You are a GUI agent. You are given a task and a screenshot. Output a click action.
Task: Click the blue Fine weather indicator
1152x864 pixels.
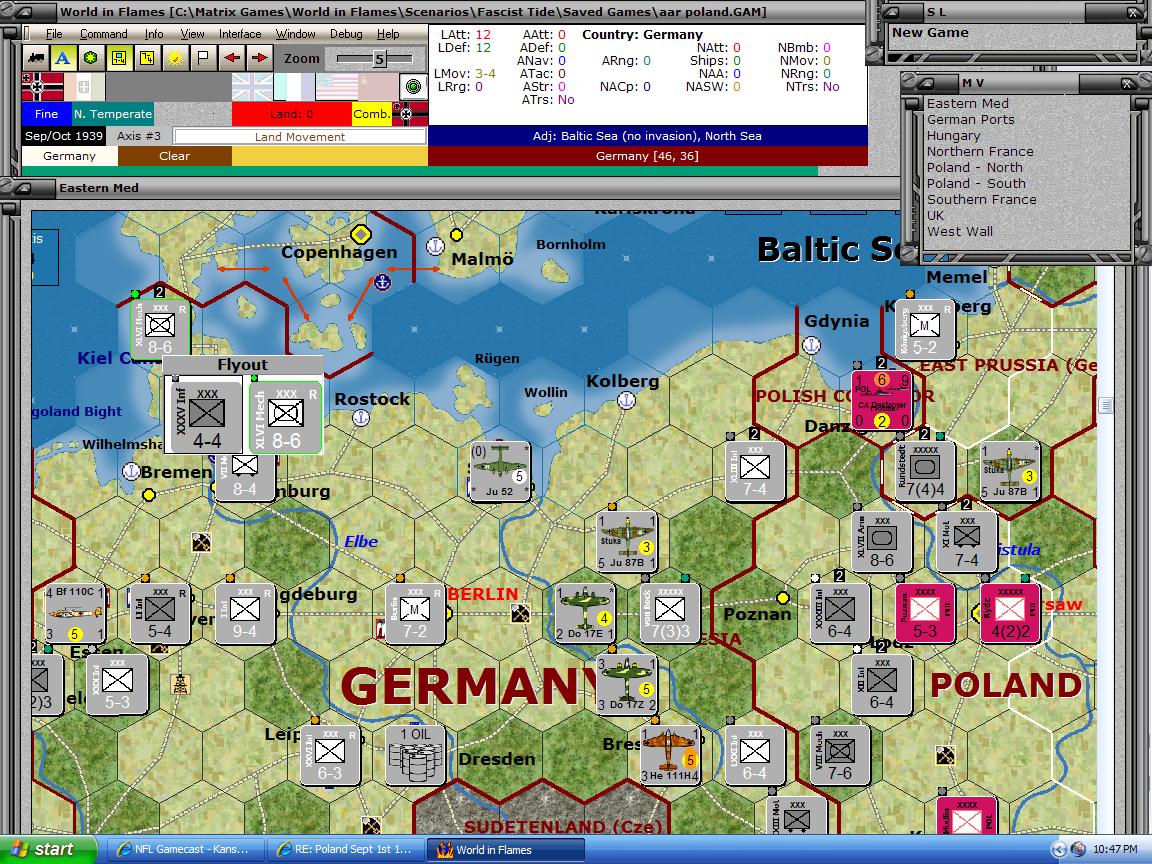point(46,114)
